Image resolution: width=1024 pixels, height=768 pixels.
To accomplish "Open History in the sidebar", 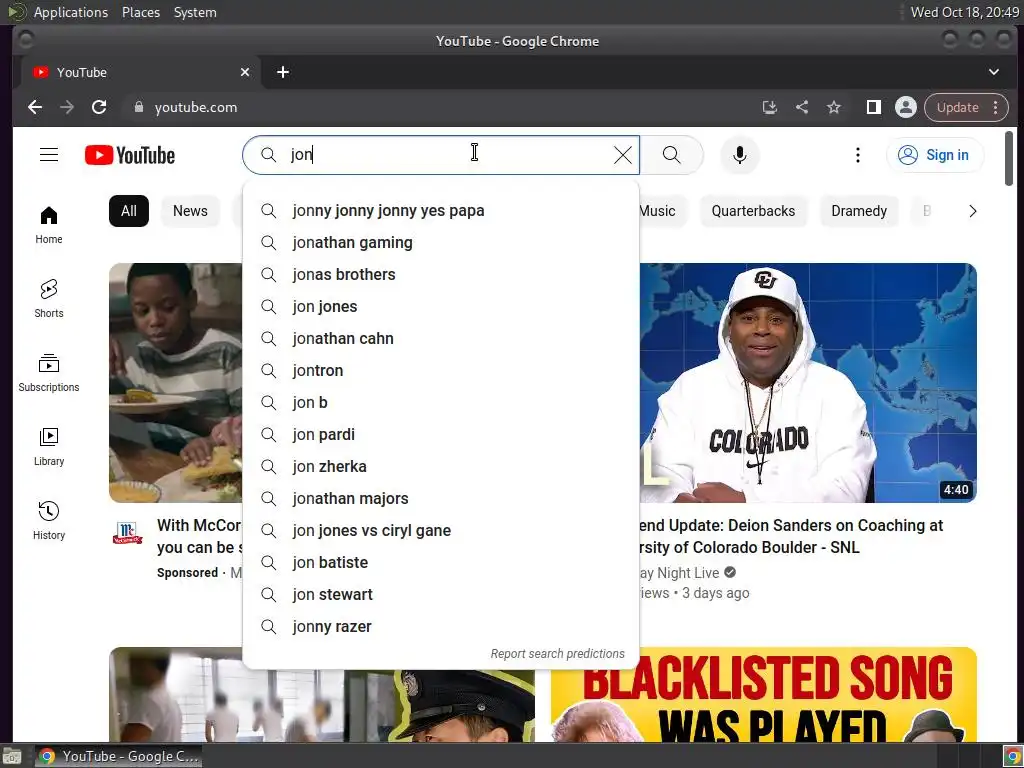I will (x=49, y=520).
